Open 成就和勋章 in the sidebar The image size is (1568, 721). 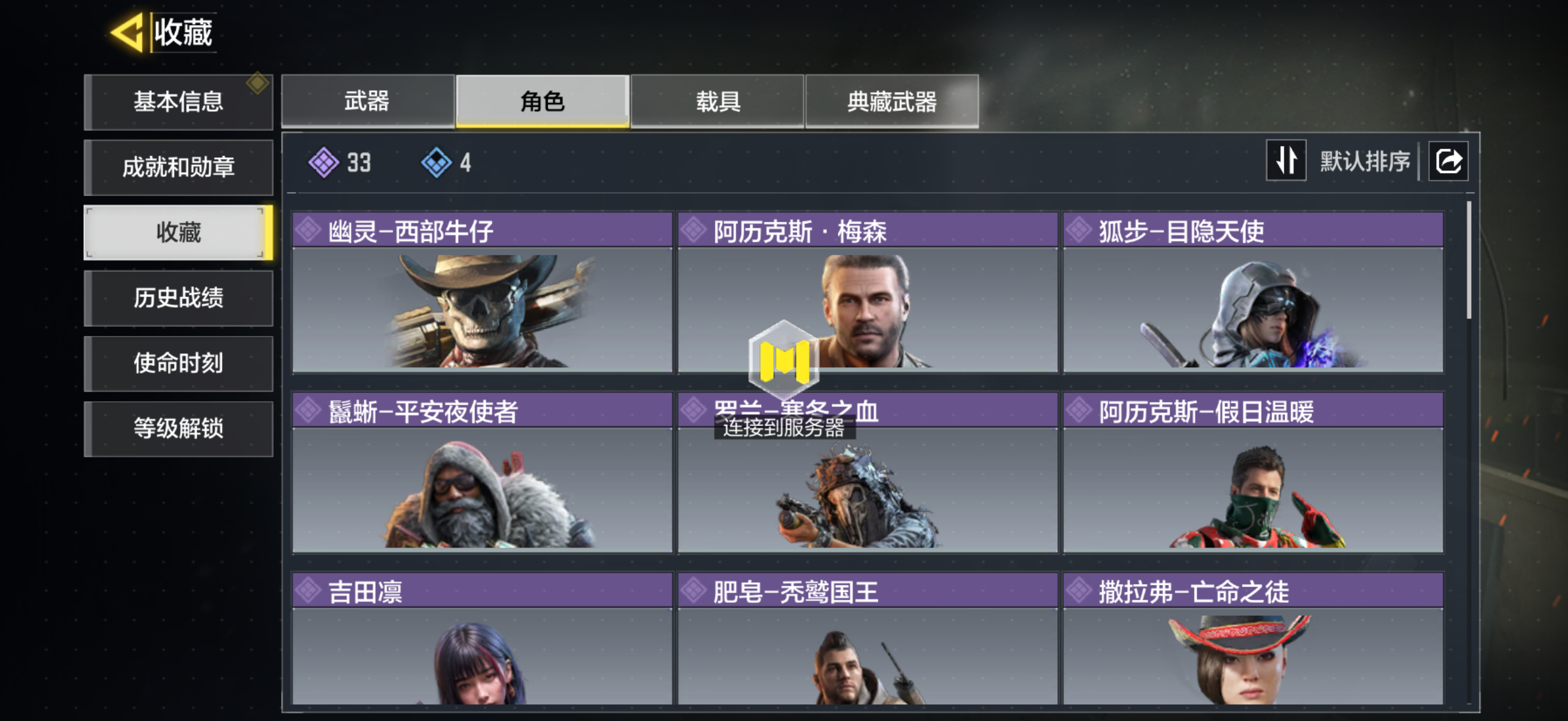(178, 167)
